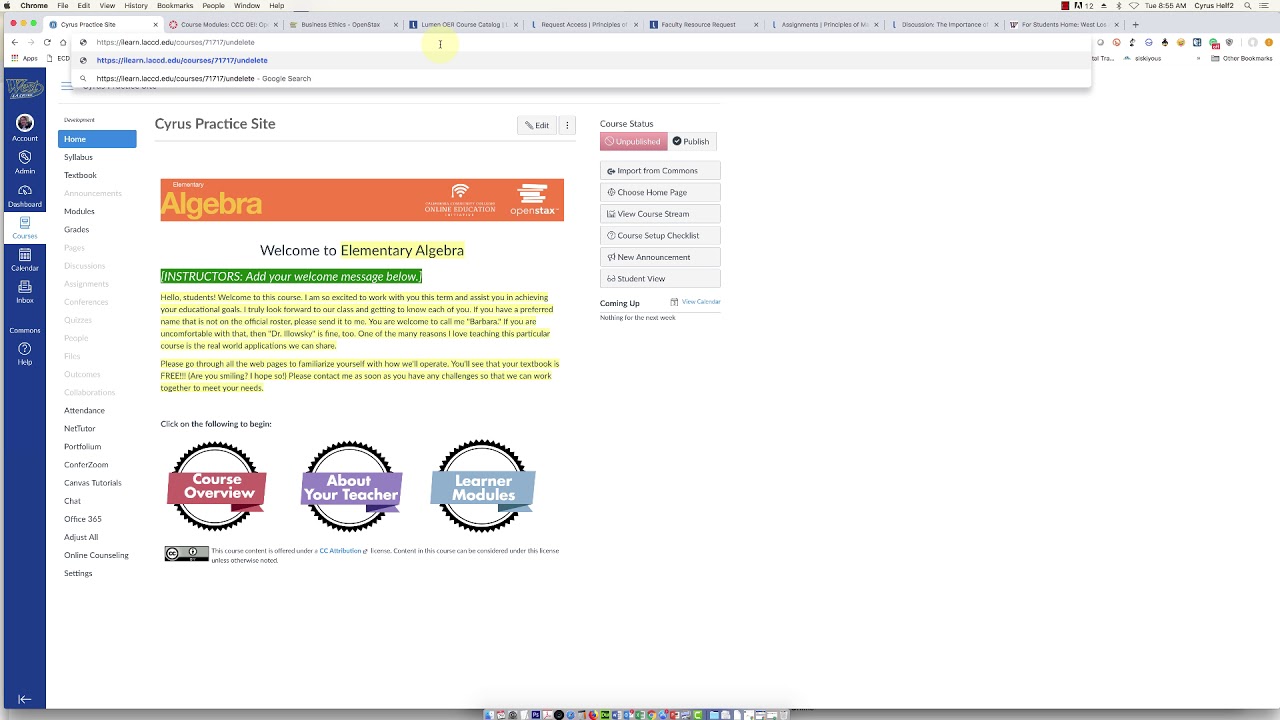Open Other Bookmarks folder
This screenshot has height=720, width=1280.
(1243, 58)
